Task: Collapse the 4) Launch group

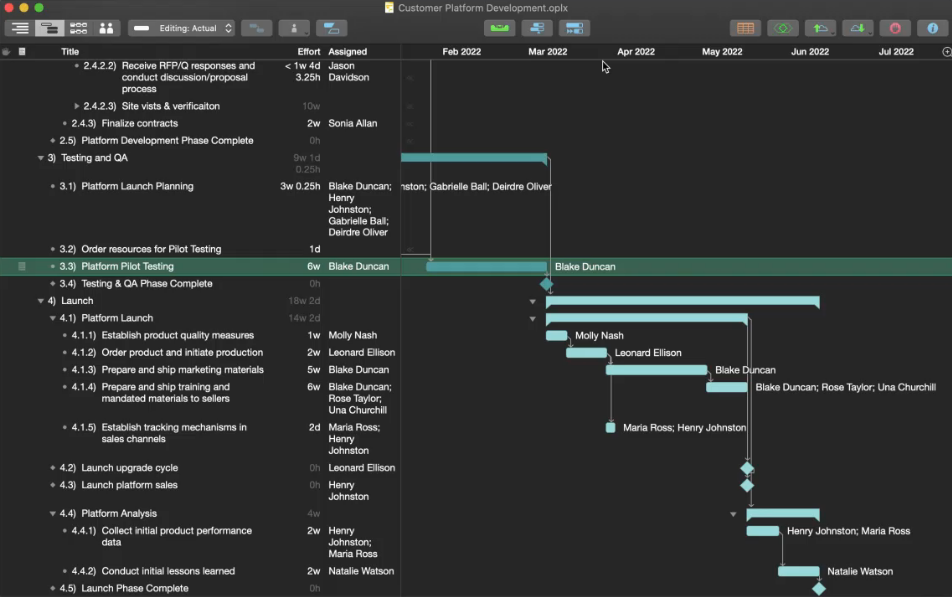Action: click(41, 301)
